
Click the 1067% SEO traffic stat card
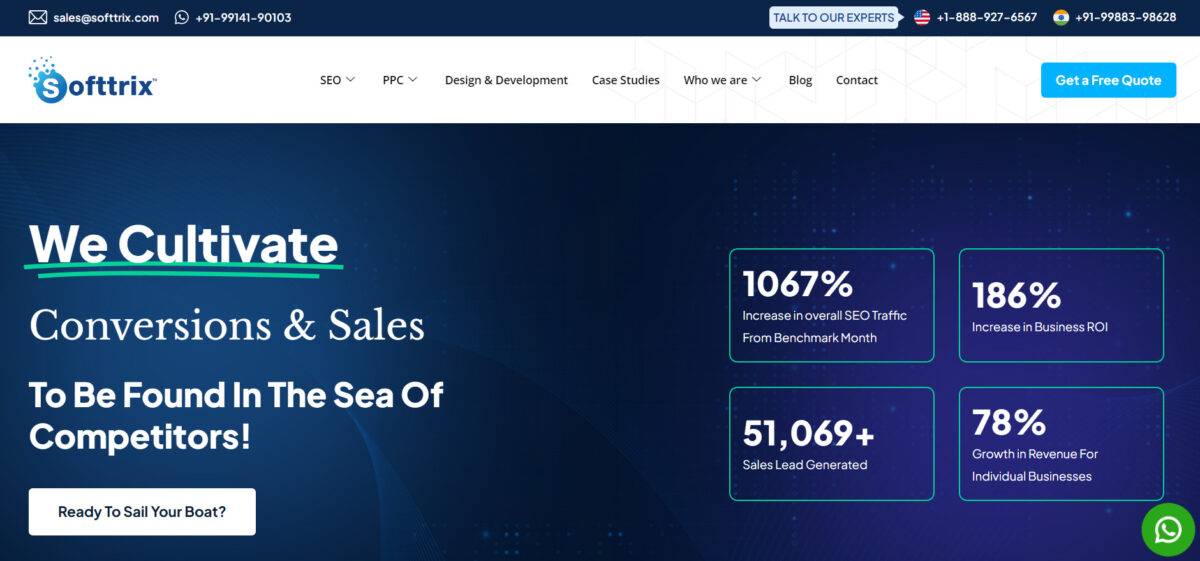click(x=832, y=305)
